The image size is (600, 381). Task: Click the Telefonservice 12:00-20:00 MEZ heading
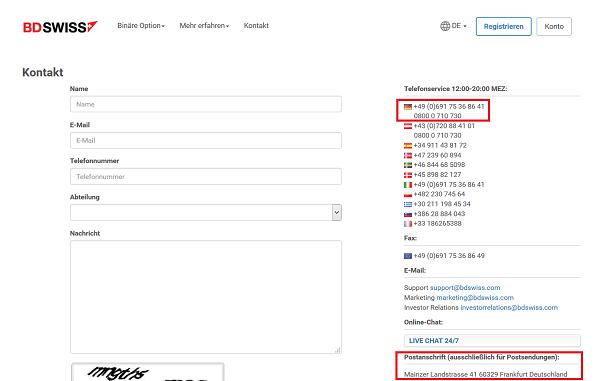455,89
